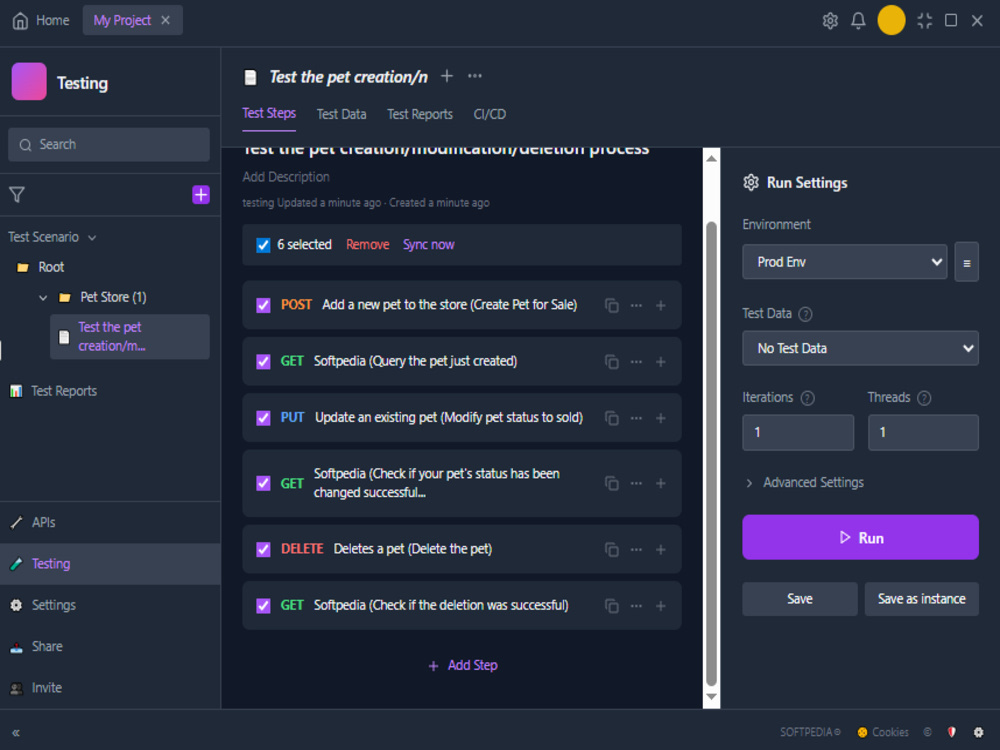
Task: Add a step after the deletion check GET step
Action: [661, 605]
